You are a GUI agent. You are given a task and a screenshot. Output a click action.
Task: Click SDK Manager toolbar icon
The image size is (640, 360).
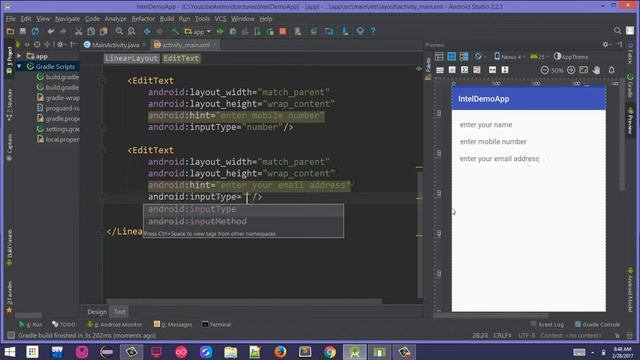[x=345, y=31]
